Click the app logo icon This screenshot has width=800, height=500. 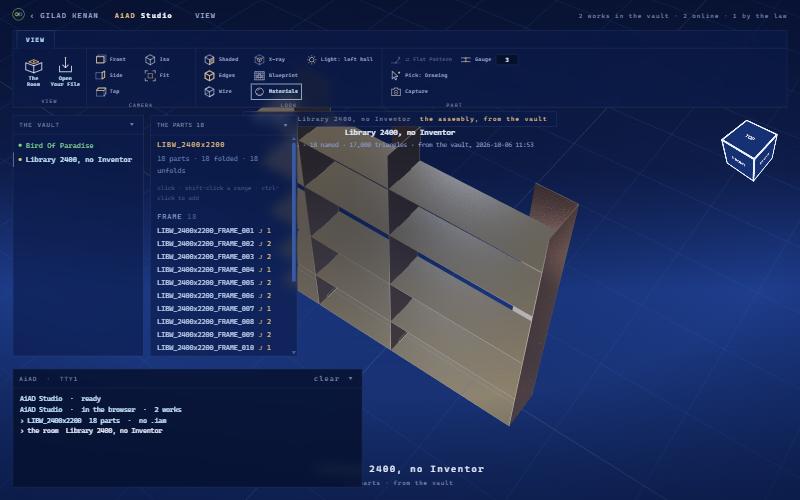pos(18,14)
